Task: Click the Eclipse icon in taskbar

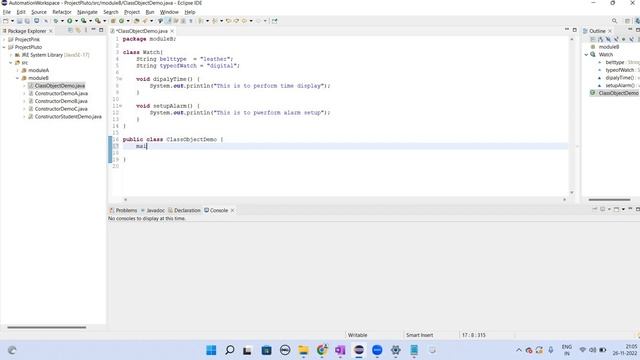Action: [359, 350]
